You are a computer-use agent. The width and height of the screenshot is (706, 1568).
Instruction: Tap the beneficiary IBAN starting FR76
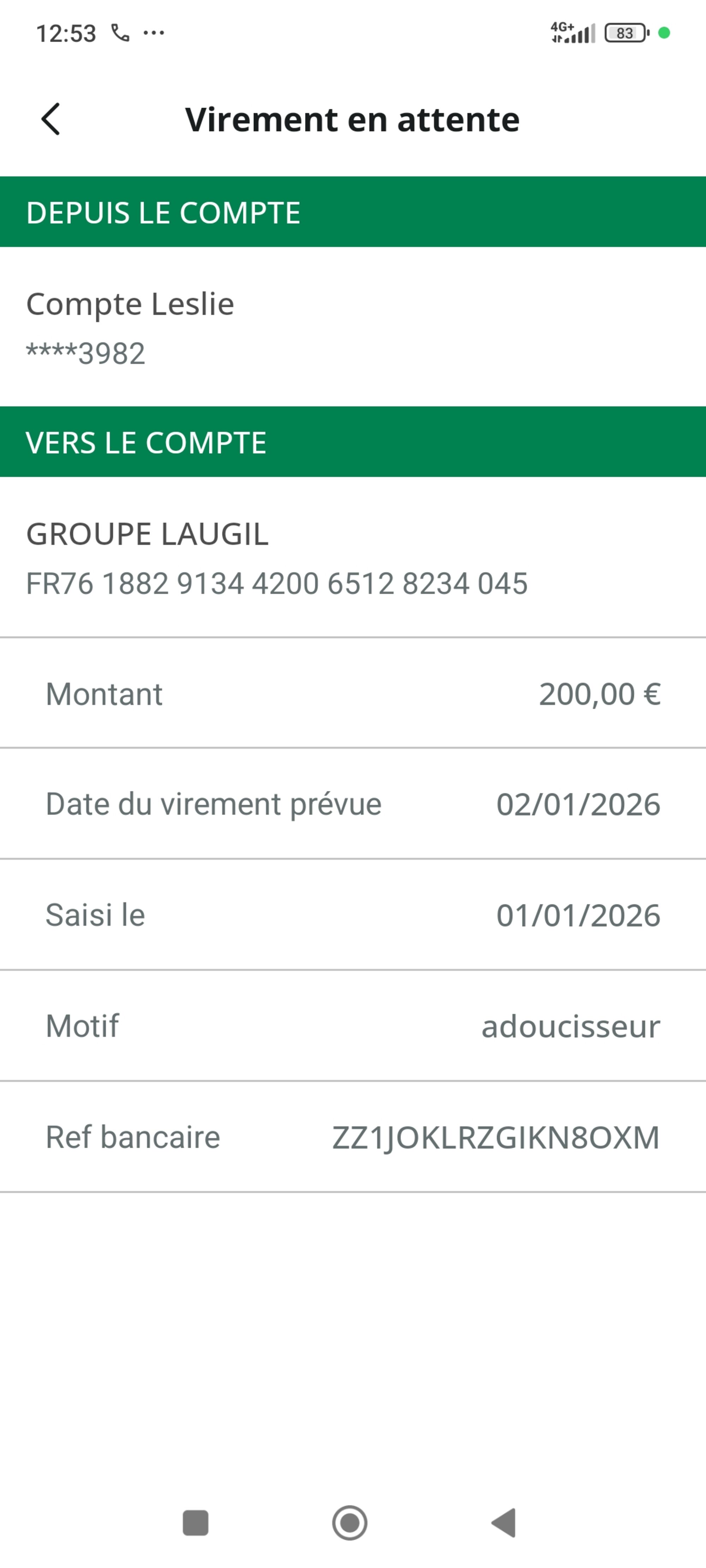(276, 584)
